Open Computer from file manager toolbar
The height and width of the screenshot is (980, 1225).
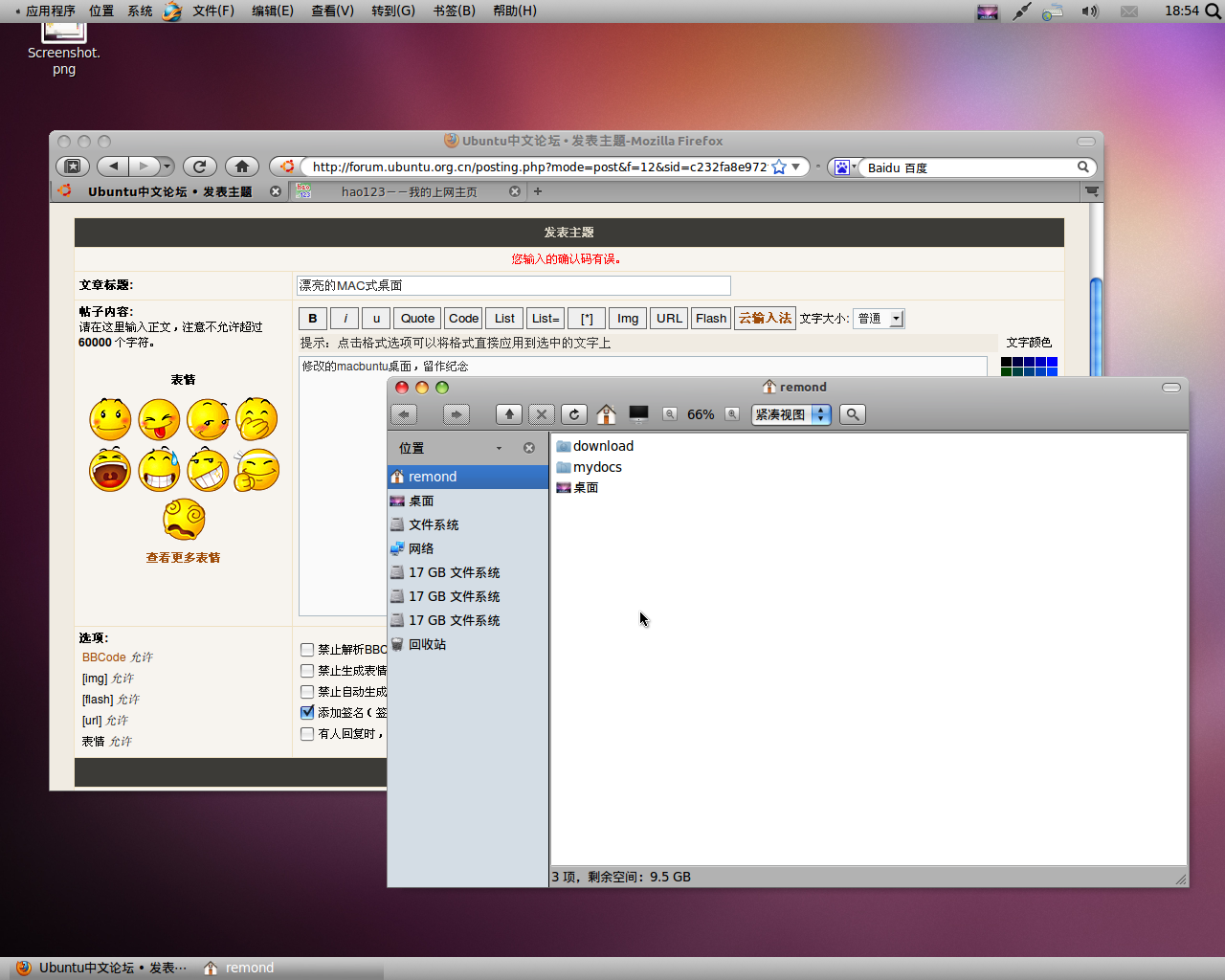[x=638, y=413]
